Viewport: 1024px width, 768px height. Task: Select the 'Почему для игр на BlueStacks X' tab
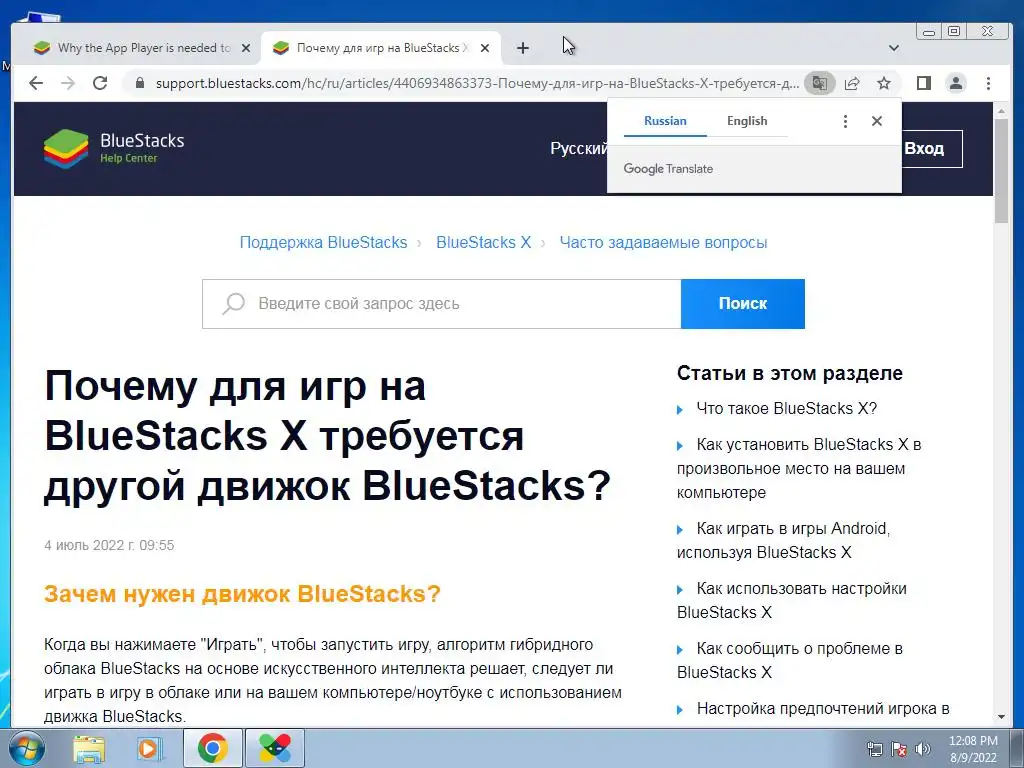point(381,48)
